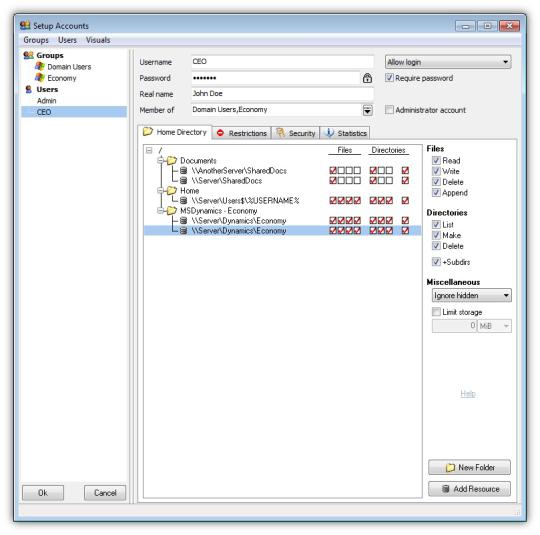The image size is (540, 535).
Task: Toggle the Files Read permission
Action: [x=436, y=161]
